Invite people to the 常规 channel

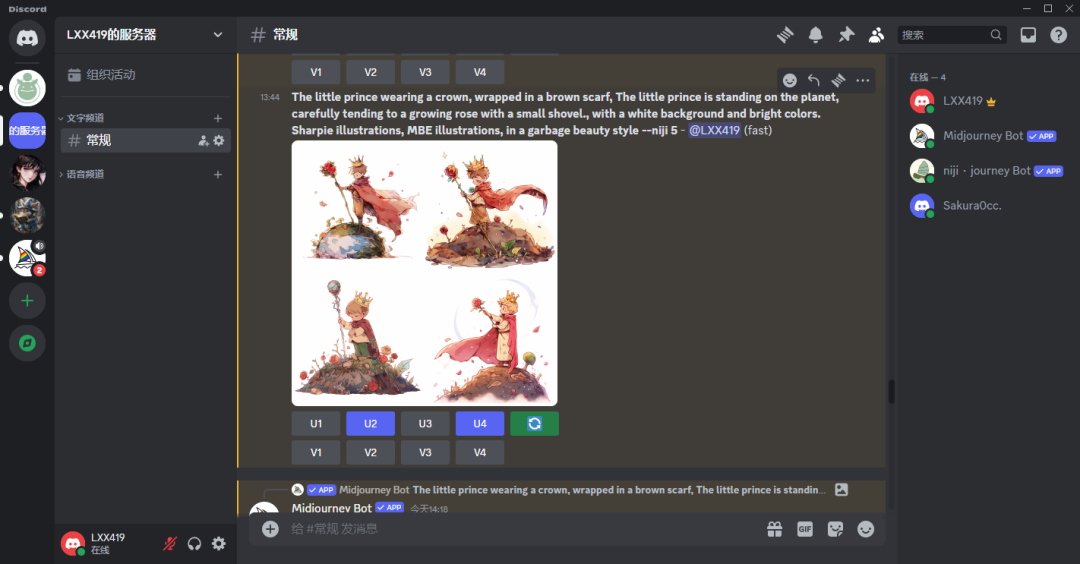pos(203,140)
